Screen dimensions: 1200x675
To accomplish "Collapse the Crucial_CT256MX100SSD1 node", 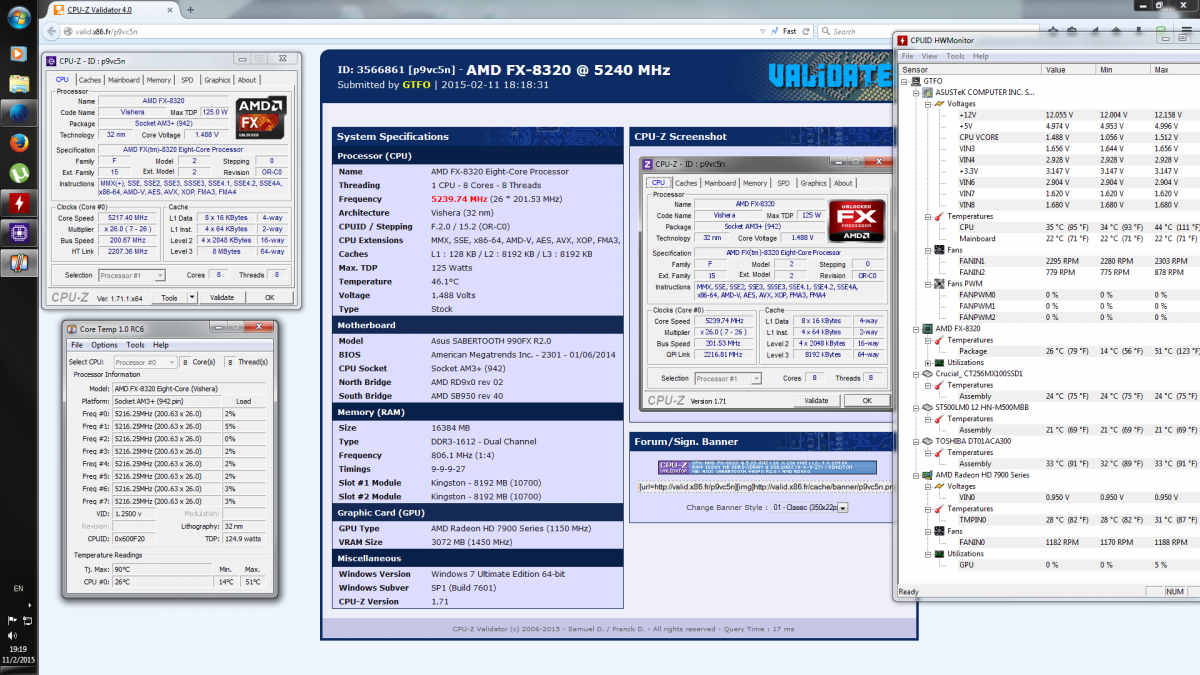I will coord(916,373).
